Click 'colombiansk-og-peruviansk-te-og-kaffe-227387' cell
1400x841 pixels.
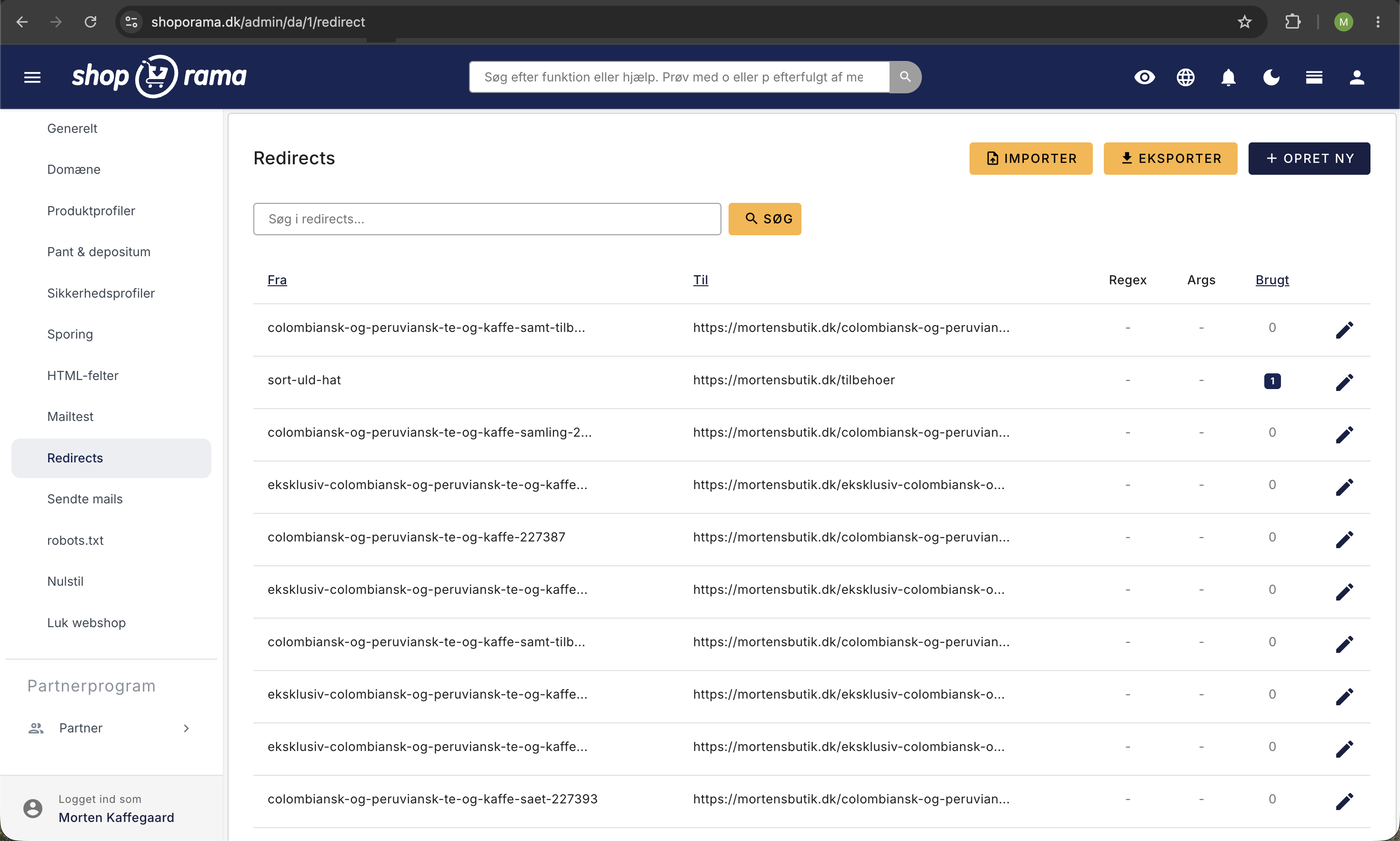click(x=416, y=537)
